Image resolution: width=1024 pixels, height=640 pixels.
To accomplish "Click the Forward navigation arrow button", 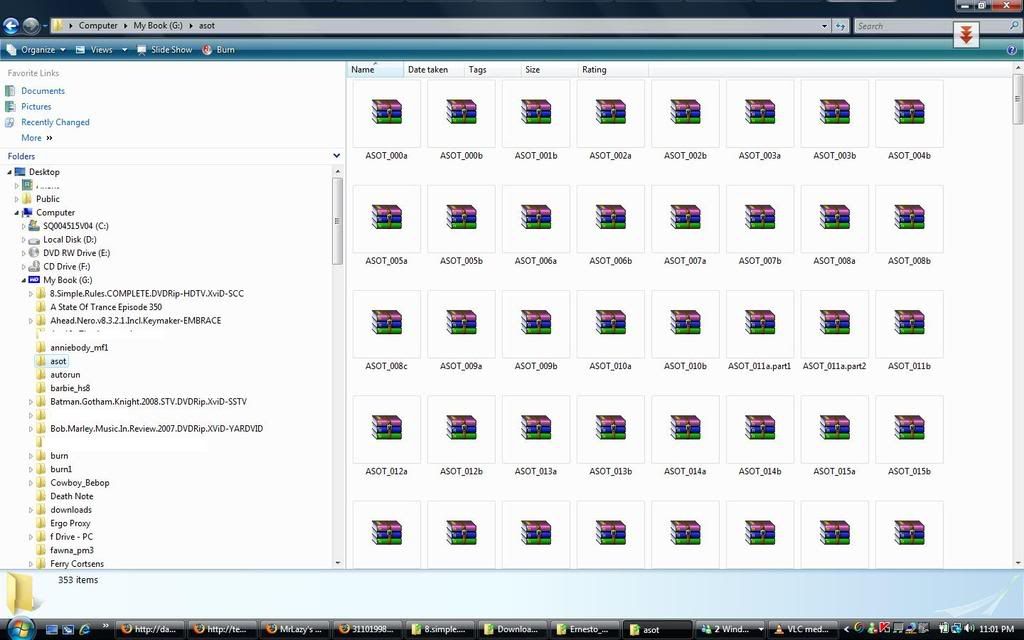I will [x=31, y=25].
